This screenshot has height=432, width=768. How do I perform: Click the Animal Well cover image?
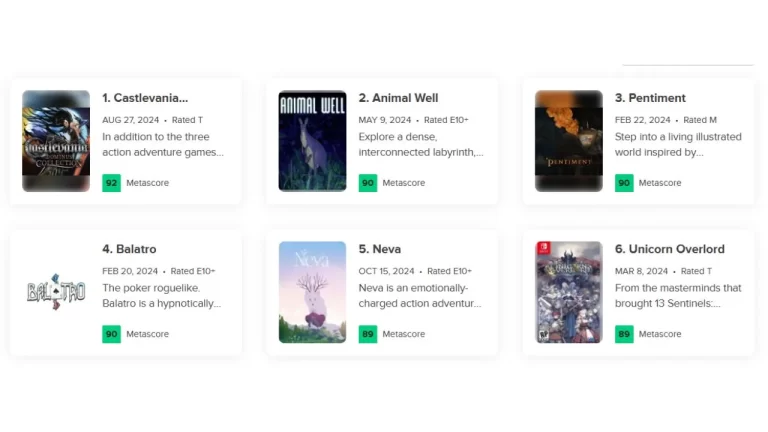click(312, 141)
